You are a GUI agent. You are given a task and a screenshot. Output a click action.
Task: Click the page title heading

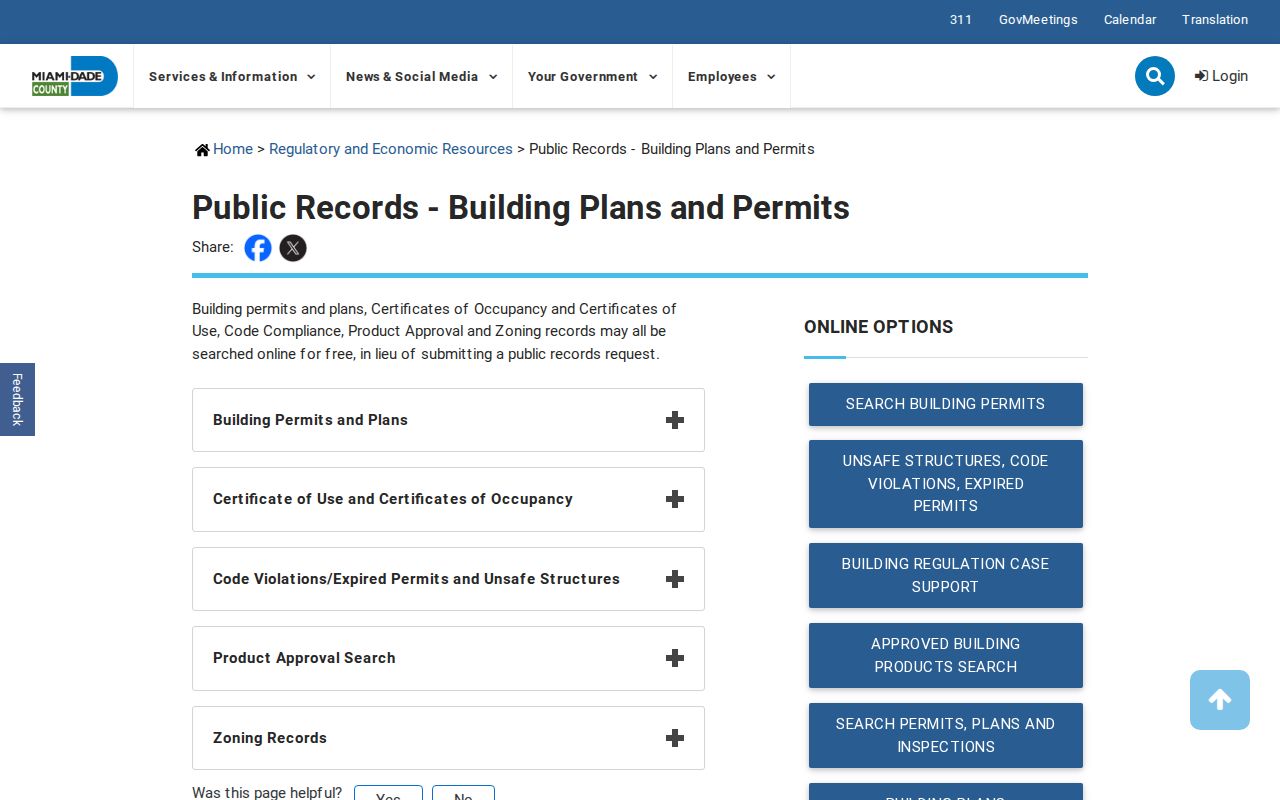[x=521, y=208]
